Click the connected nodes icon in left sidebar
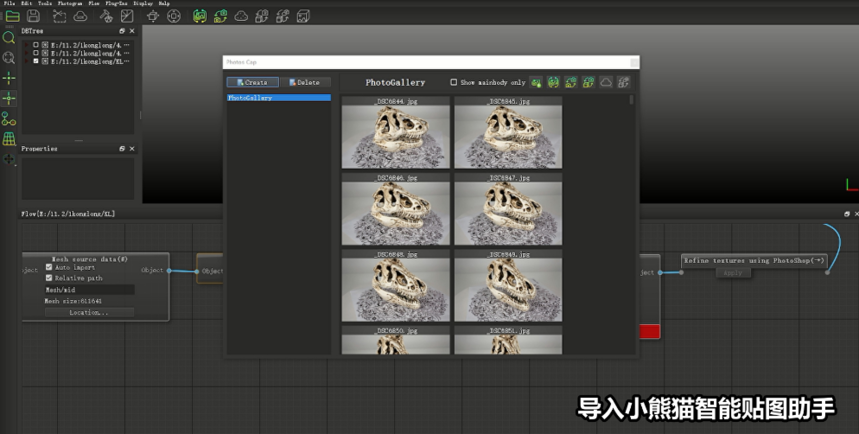Image resolution: width=859 pixels, height=434 pixels. click(9, 118)
